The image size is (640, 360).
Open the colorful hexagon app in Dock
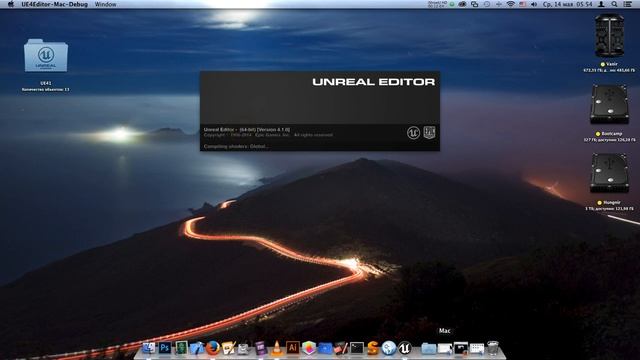tap(309, 348)
